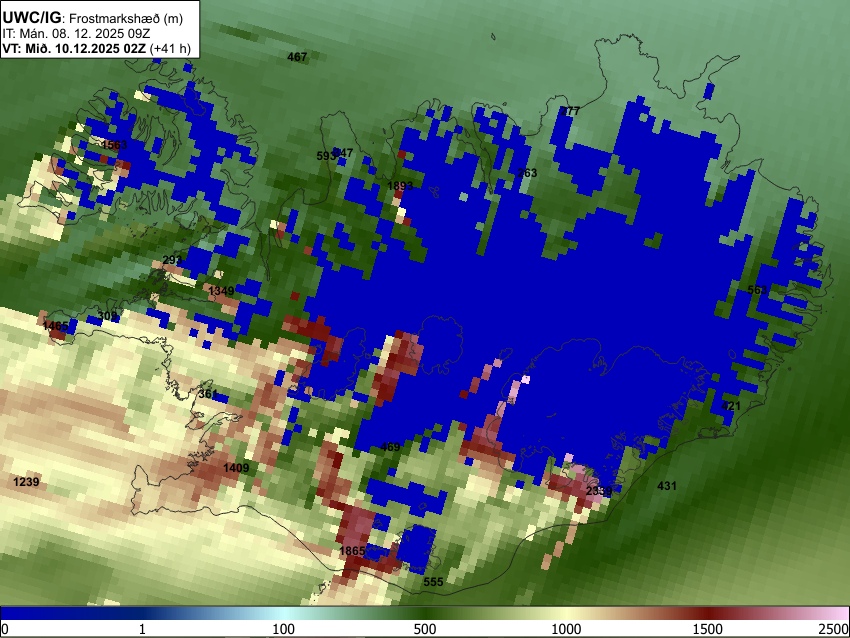Screen dimensions: 850x638
Task: Select the 'VT: Mið. 10.12.2025 02Z (+41 h)' line
Action: click(96, 48)
